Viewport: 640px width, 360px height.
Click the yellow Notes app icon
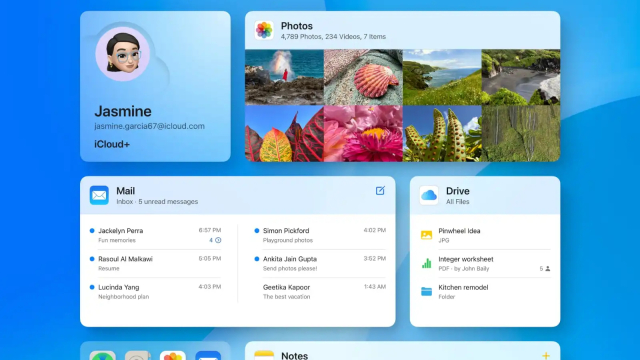click(264, 355)
